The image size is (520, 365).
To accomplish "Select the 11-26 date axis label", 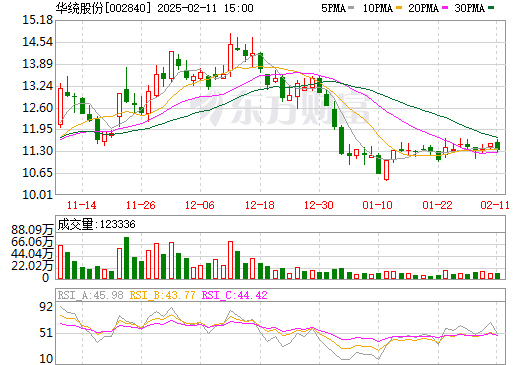I will point(141,205).
